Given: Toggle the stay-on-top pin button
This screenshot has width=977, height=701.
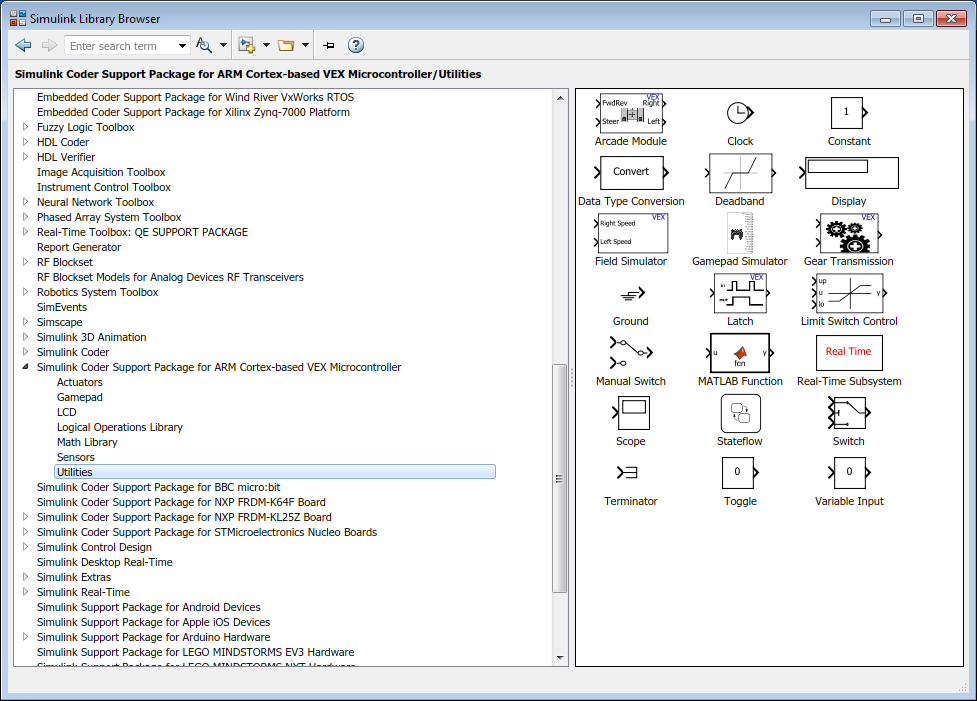Looking at the screenshot, I should (328, 45).
